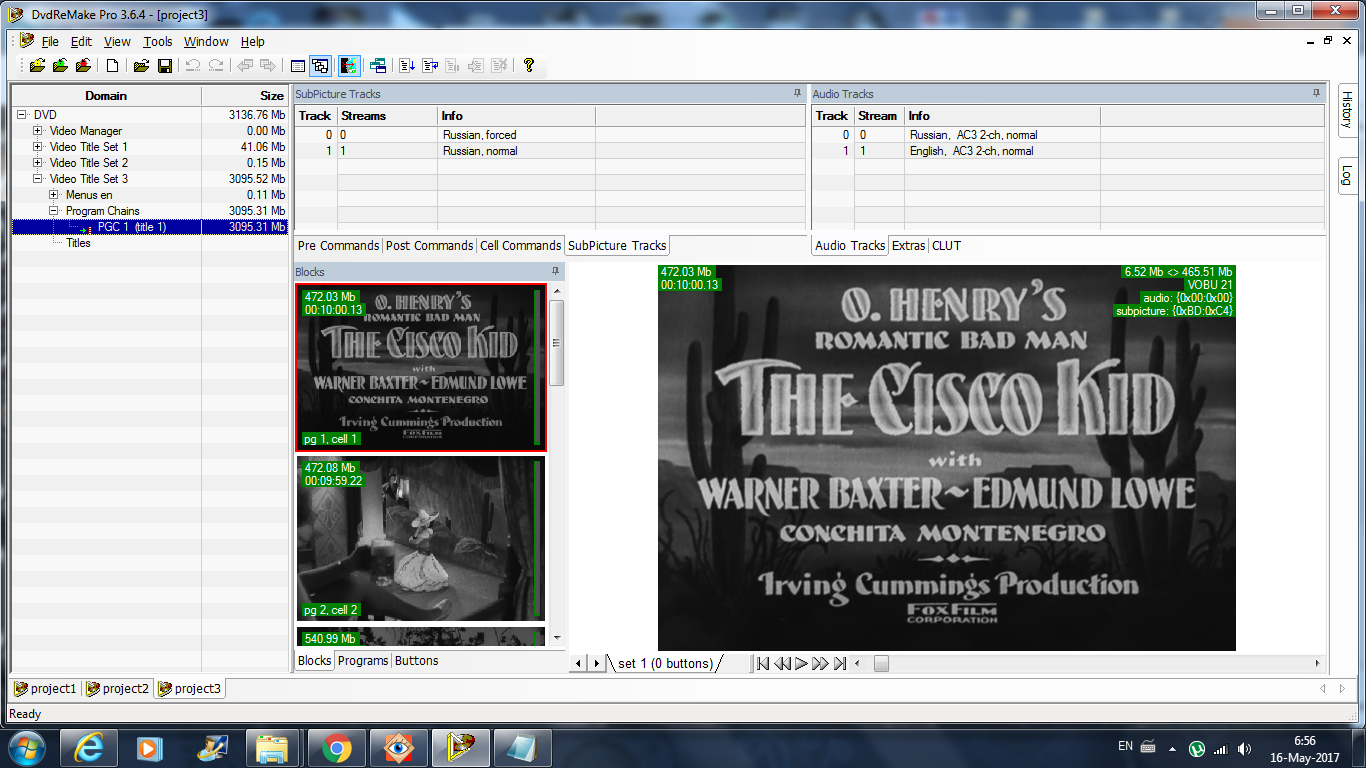Play the preview video
Viewport: 1366px width, 768px height.
pyautogui.click(x=801, y=663)
